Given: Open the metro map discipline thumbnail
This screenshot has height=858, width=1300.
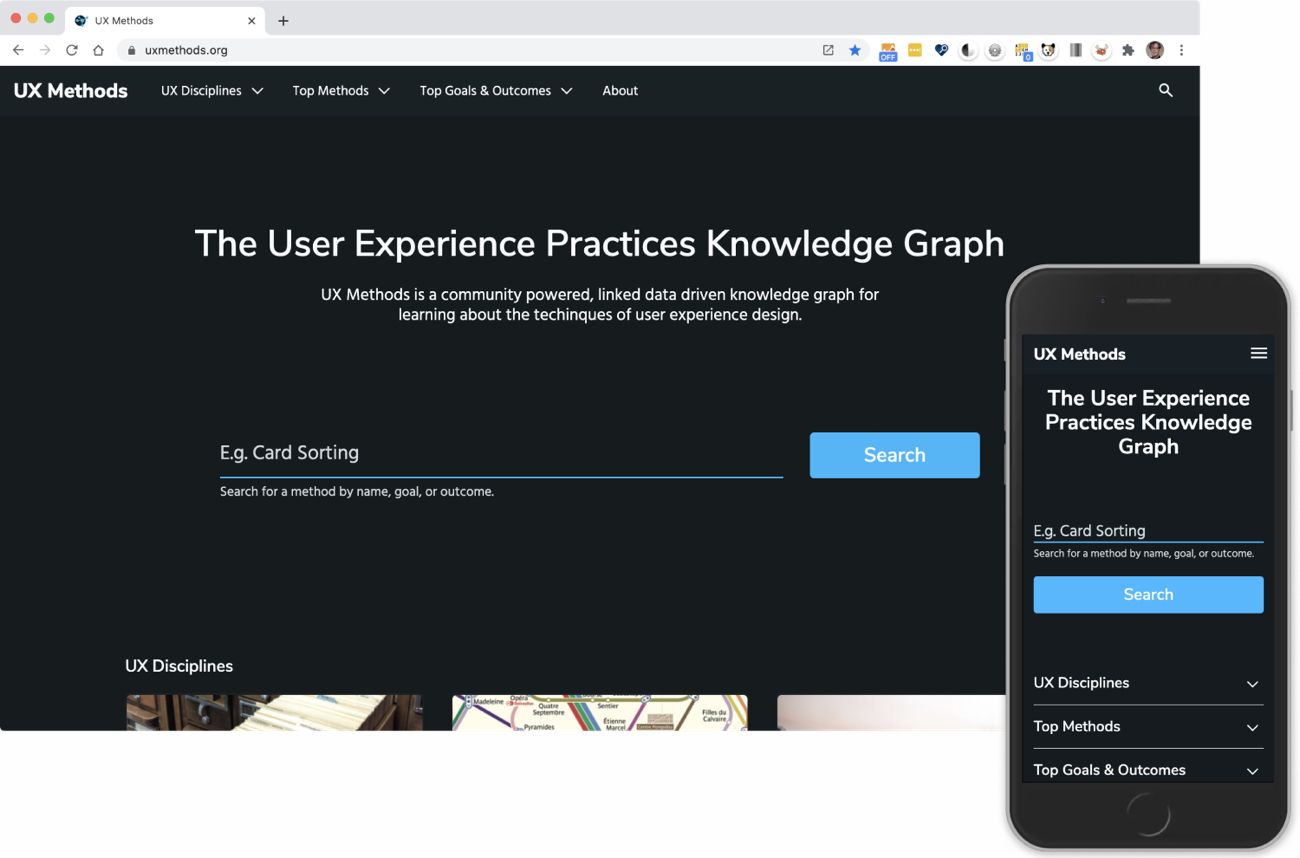Looking at the screenshot, I should point(600,713).
